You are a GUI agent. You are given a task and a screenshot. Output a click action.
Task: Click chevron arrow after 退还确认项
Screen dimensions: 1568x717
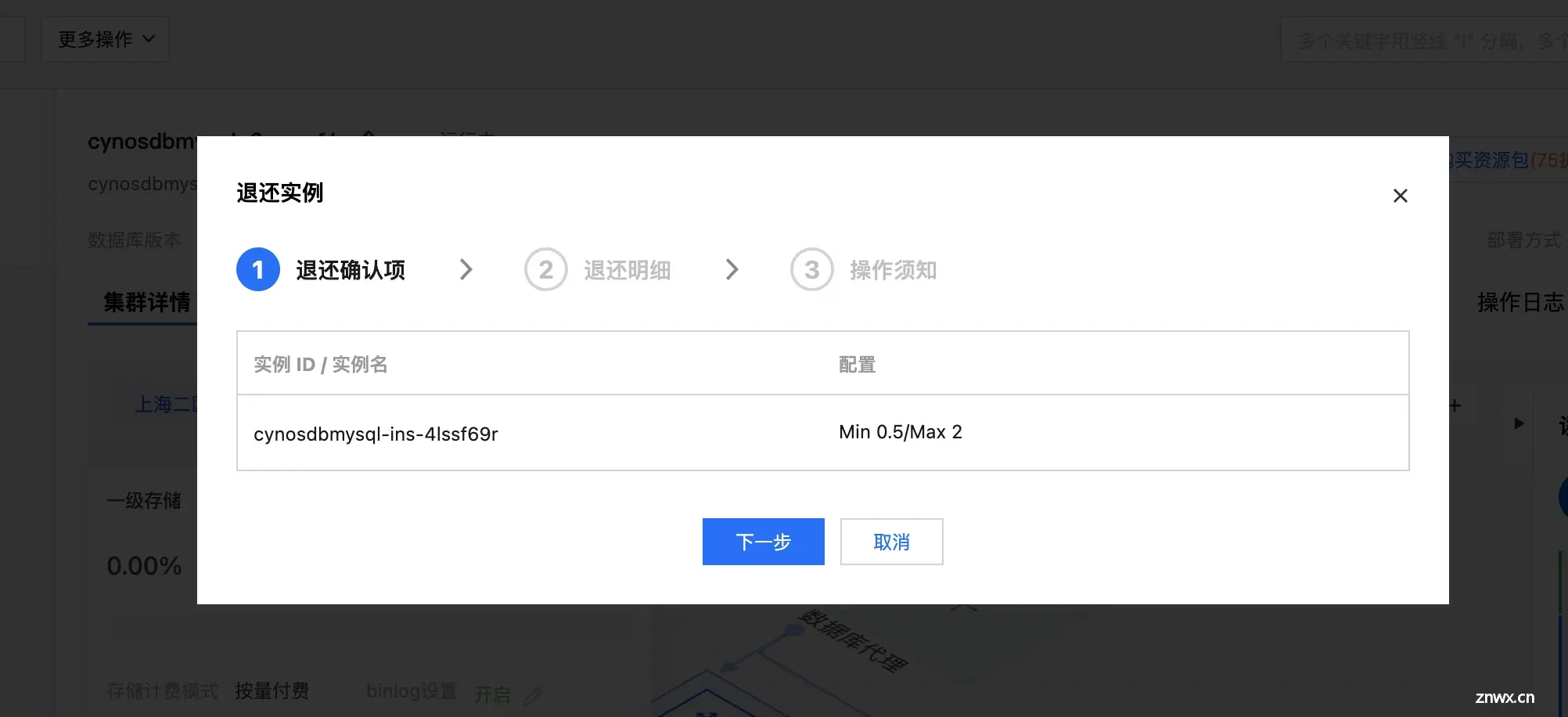(466, 270)
